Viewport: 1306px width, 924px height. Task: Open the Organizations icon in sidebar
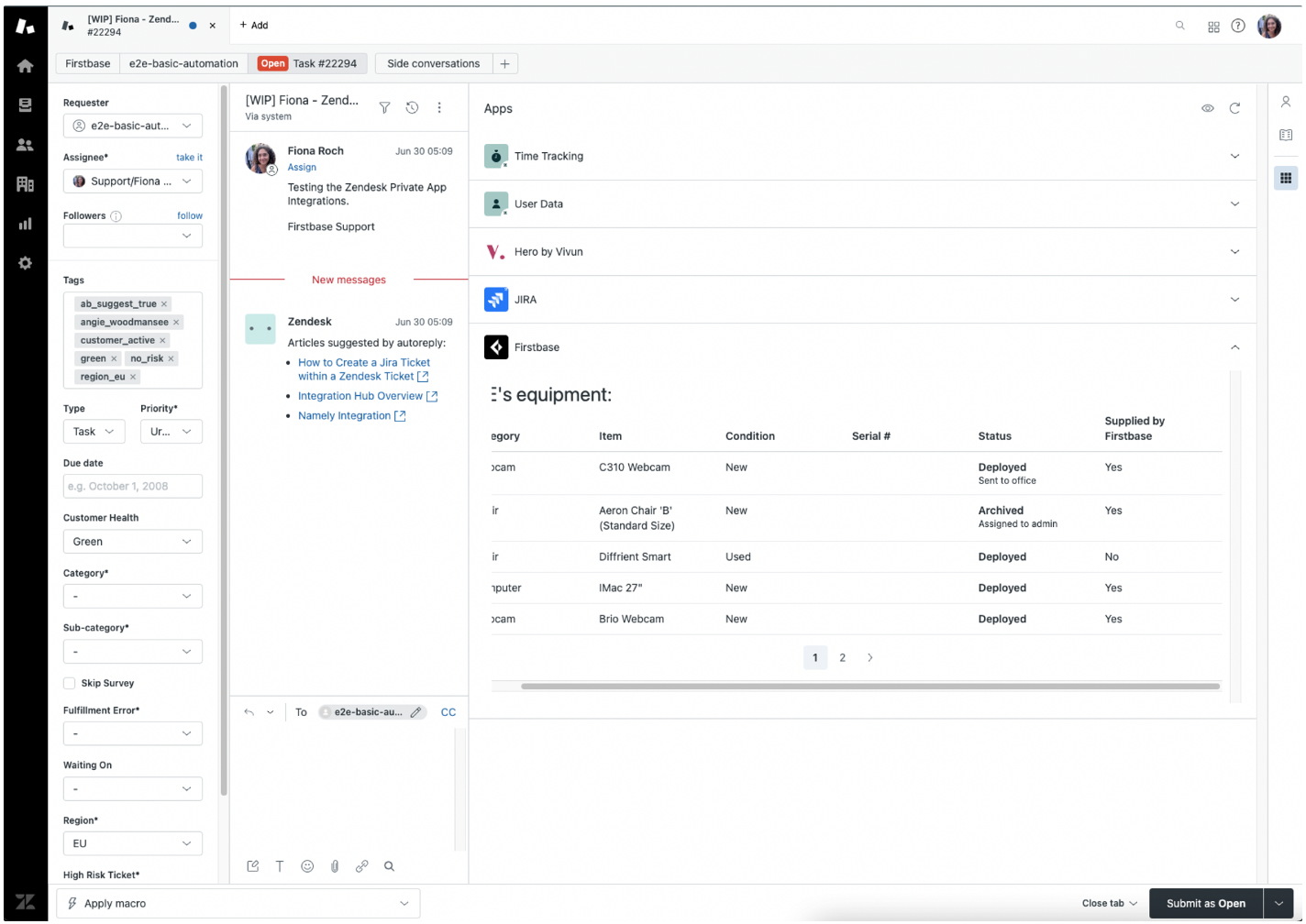click(26, 184)
